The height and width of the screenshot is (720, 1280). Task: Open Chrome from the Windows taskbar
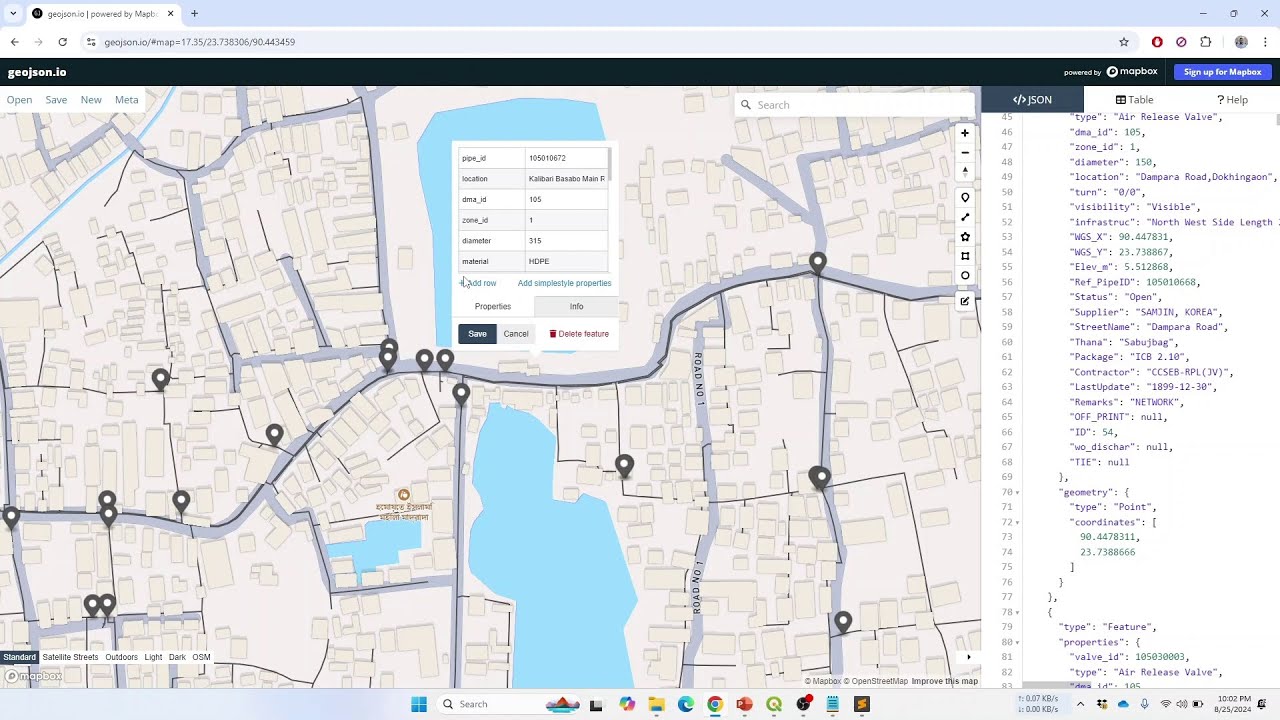[x=714, y=704]
